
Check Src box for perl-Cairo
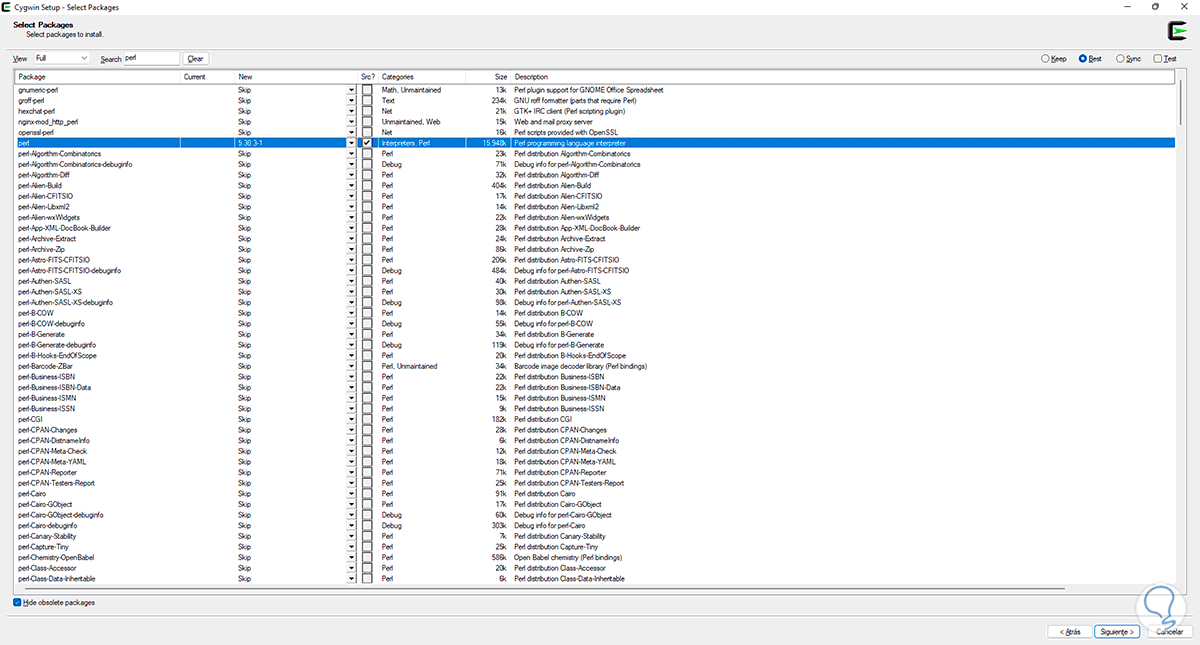pos(367,494)
